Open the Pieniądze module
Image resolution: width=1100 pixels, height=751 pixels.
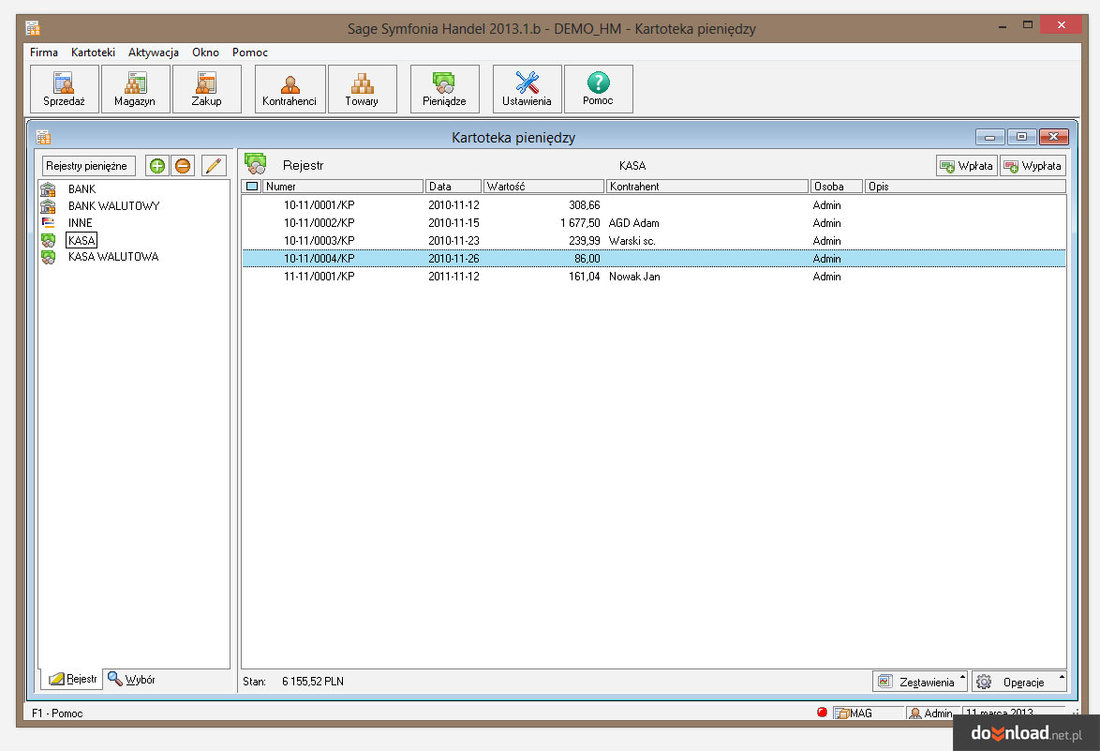445,89
